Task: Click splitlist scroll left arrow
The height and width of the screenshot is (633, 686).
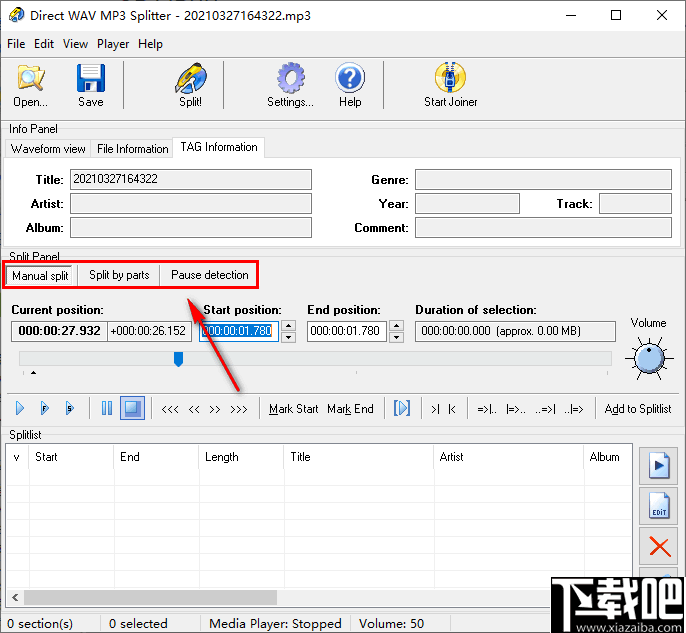Action: 15,597
